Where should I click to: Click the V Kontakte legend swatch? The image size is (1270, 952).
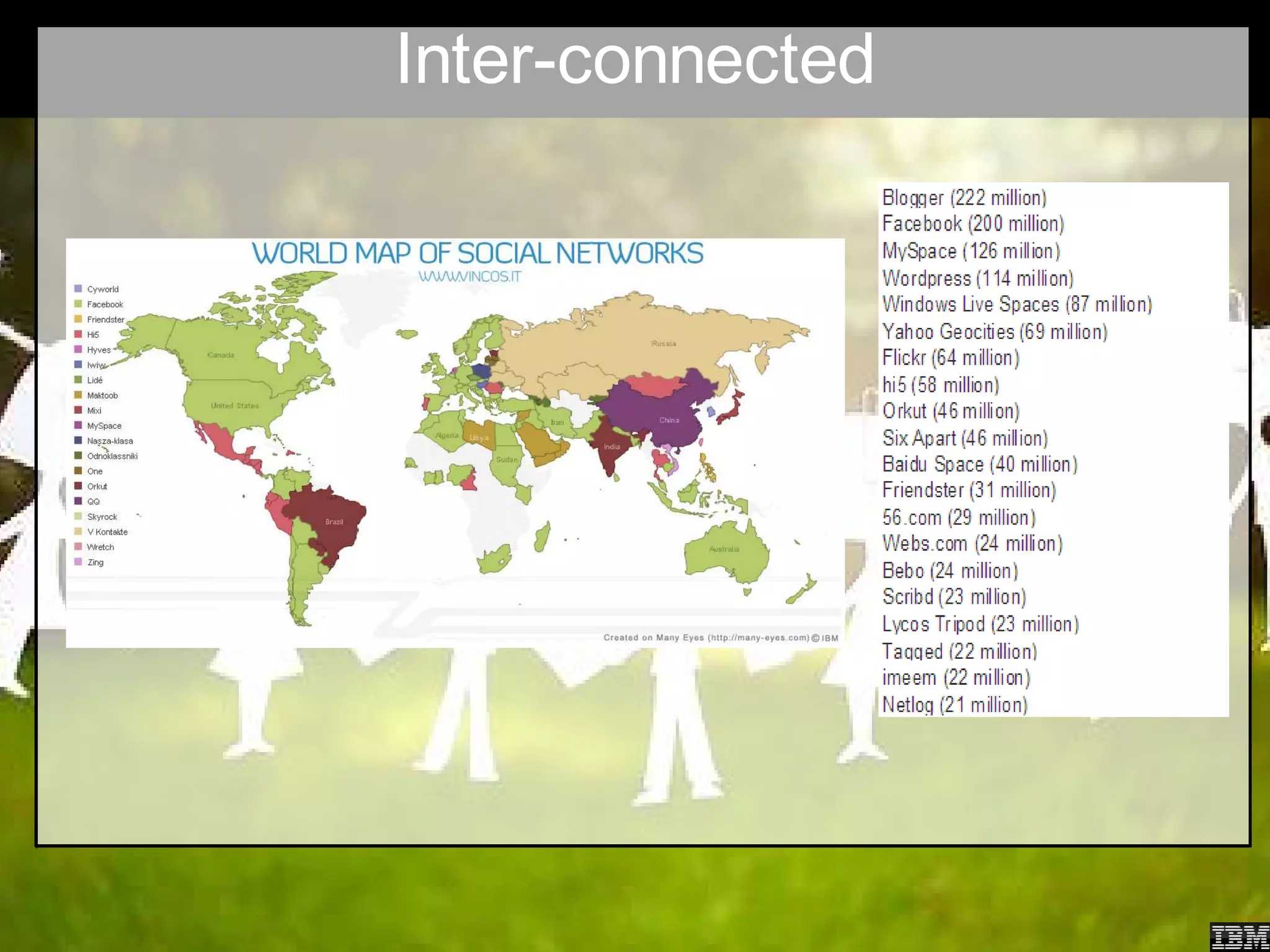(78, 531)
